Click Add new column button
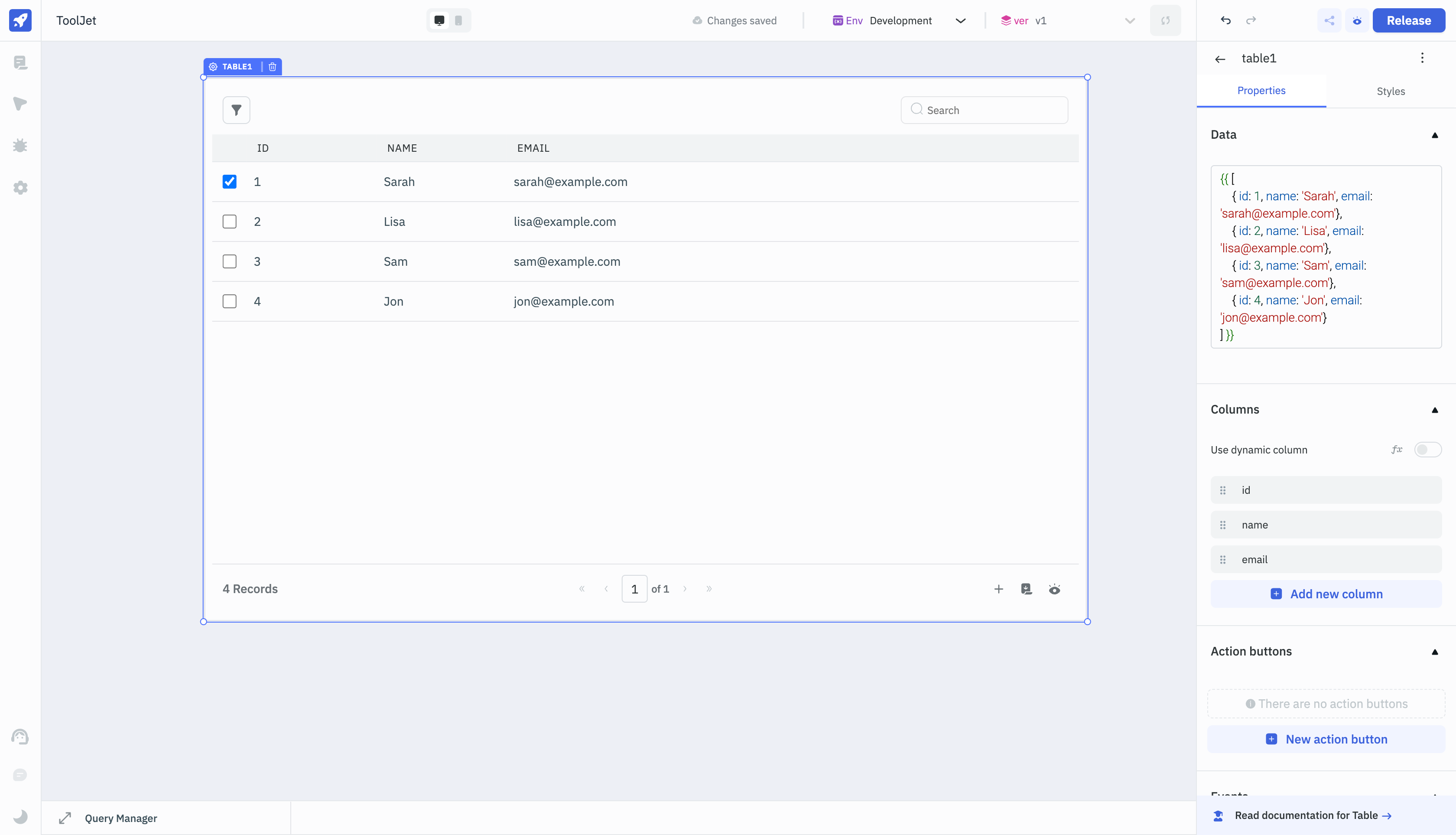This screenshot has height=835, width=1456. [1326, 594]
